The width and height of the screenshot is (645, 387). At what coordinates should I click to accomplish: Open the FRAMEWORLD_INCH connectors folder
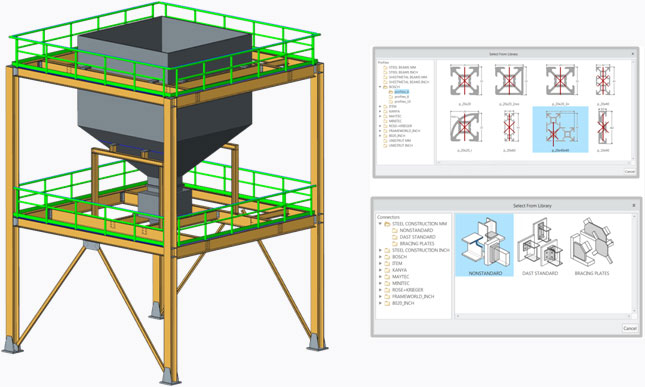click(409, 297)
